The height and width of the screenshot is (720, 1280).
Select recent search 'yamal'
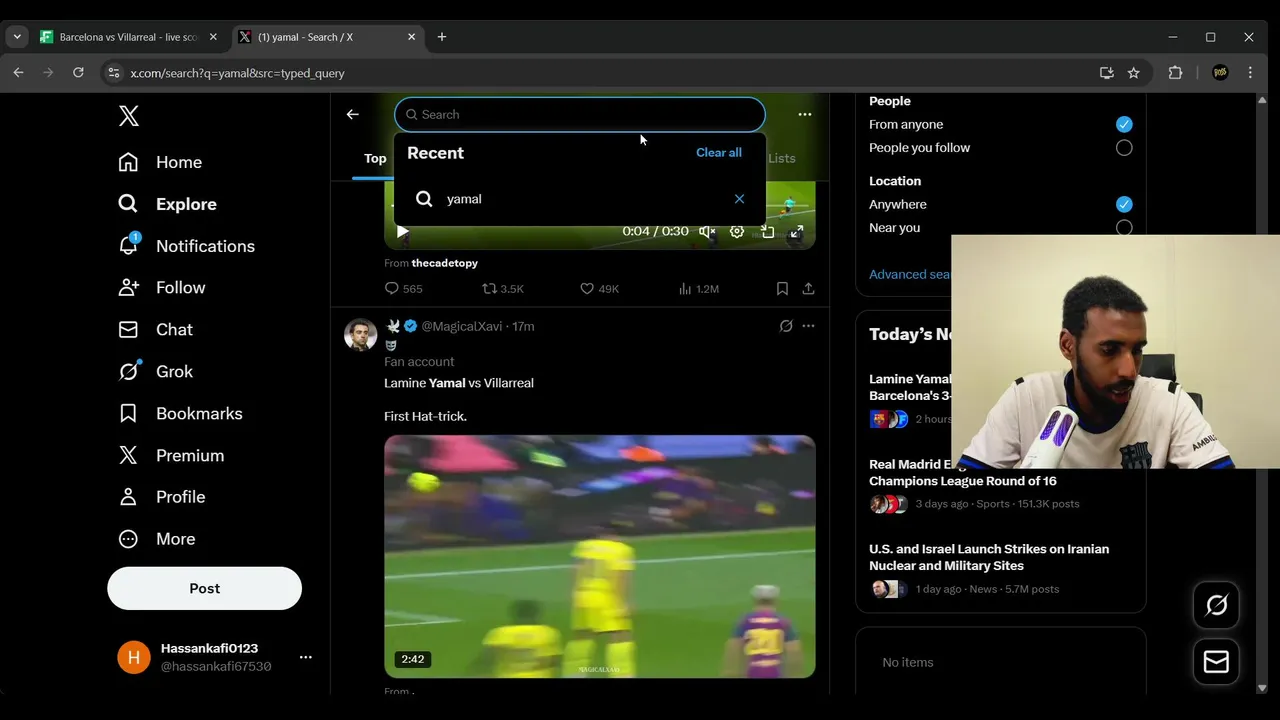pyautogui.click(x=580, y=199)
